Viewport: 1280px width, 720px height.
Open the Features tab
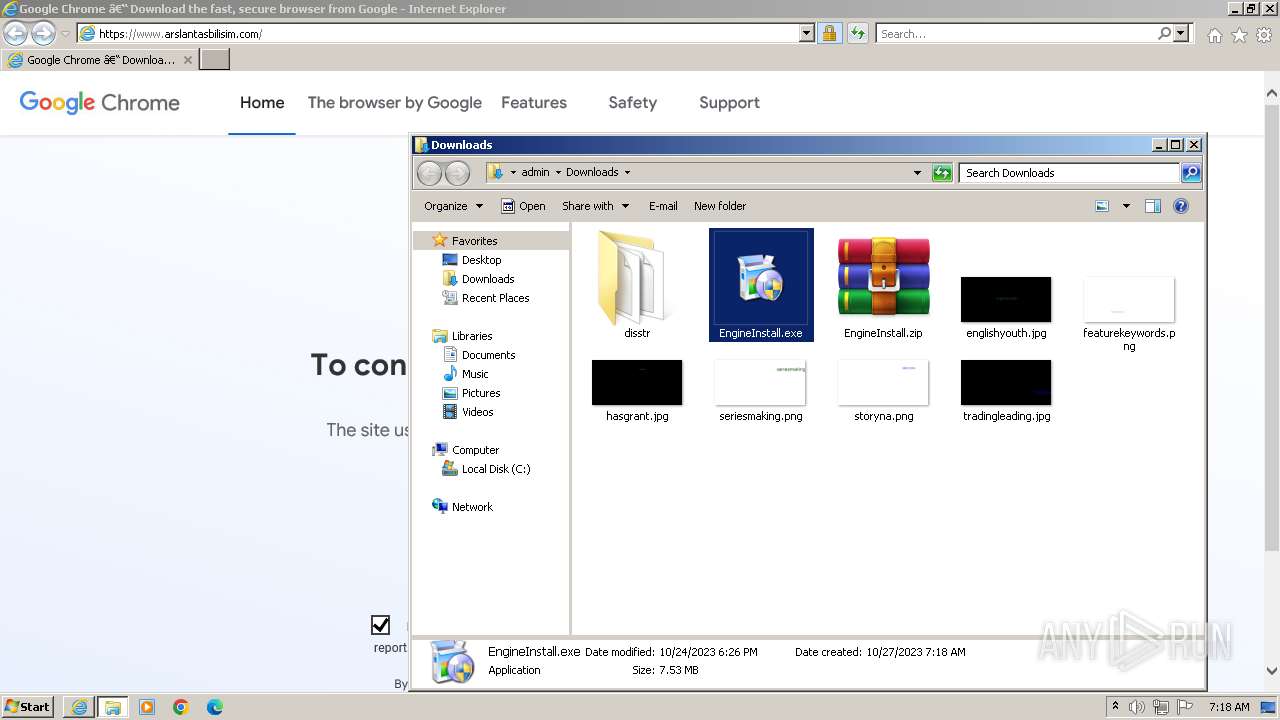[x=534, y=103]
